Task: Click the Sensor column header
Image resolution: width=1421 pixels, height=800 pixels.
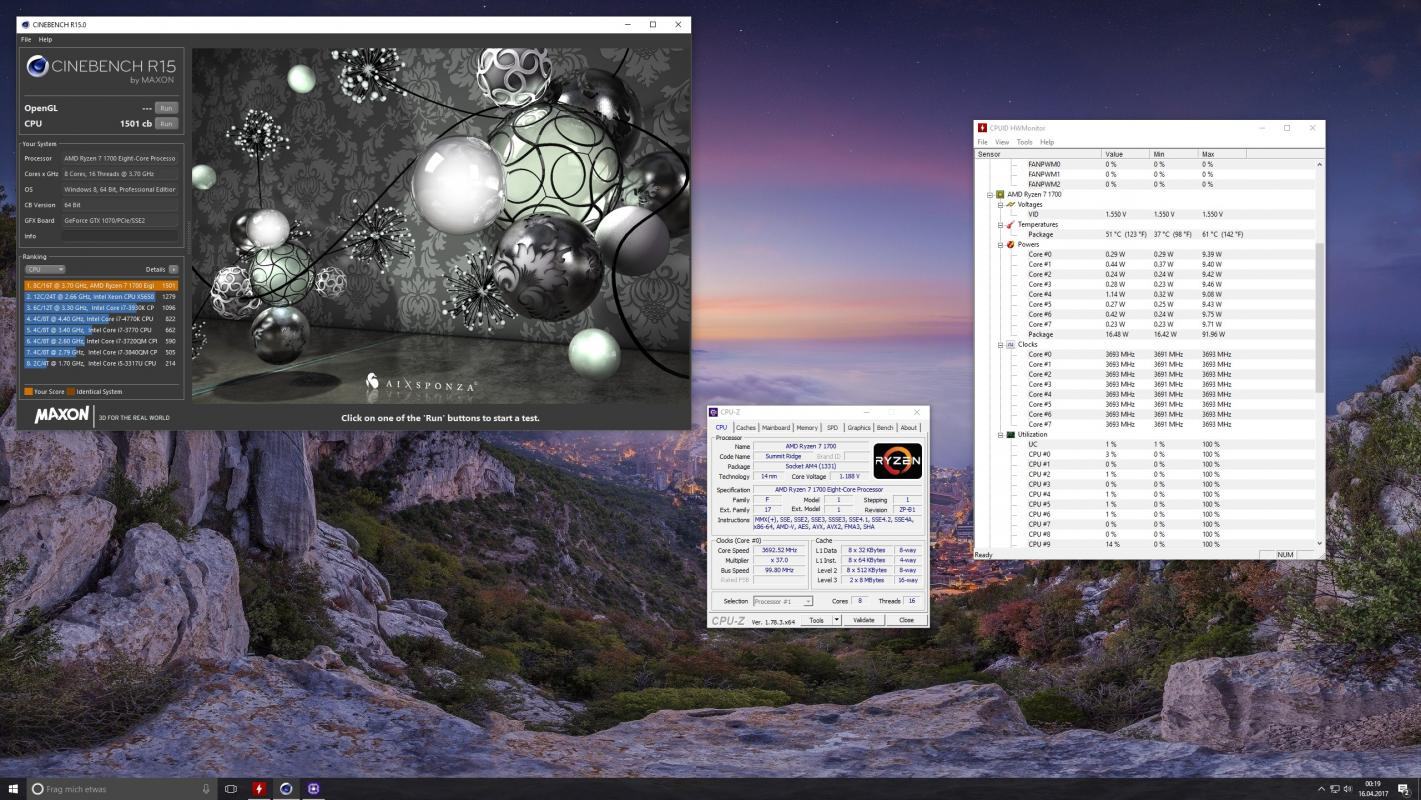Action: [x=1038, y=154]
